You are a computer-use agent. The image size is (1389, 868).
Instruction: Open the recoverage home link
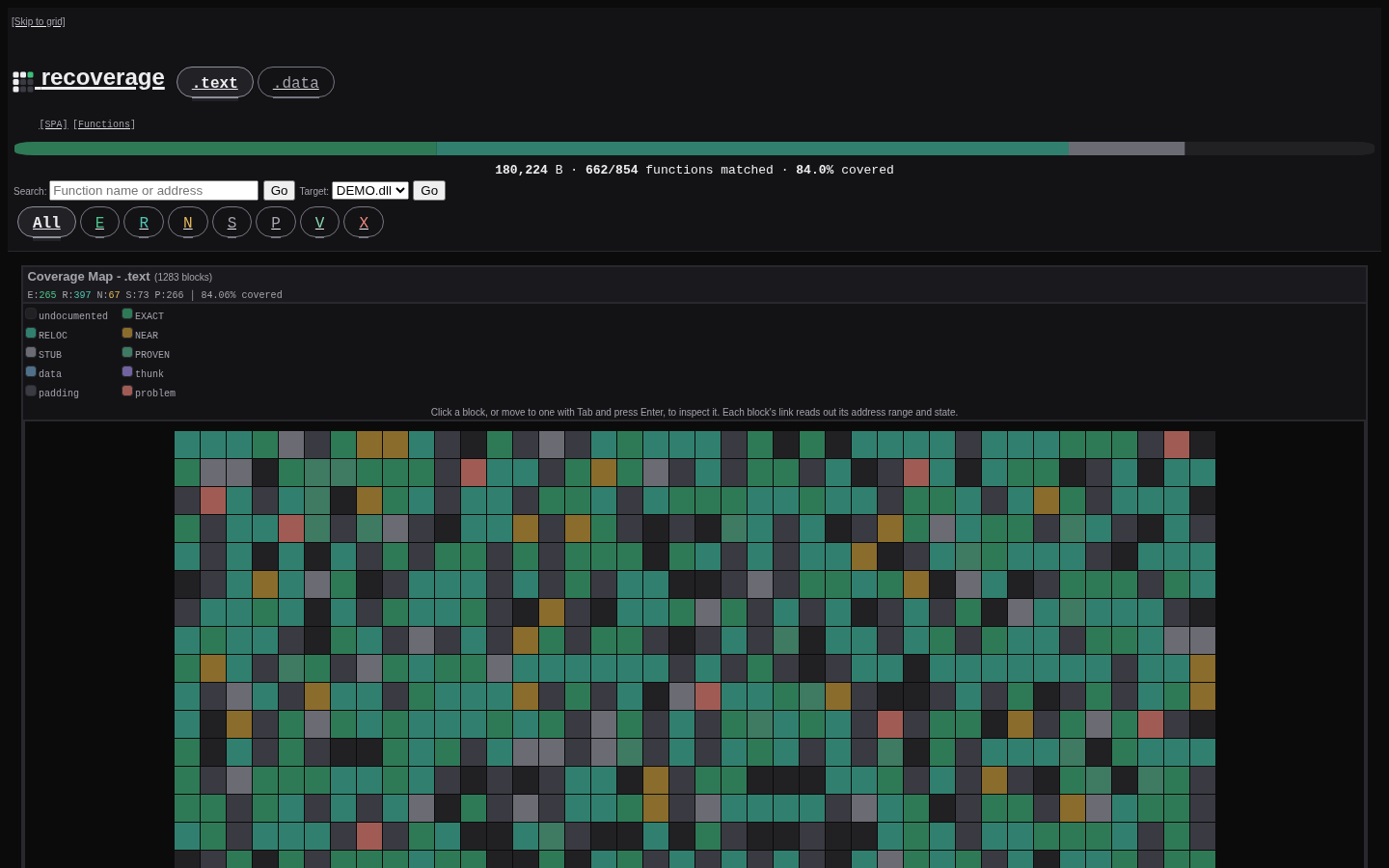(x=89, y=79)
